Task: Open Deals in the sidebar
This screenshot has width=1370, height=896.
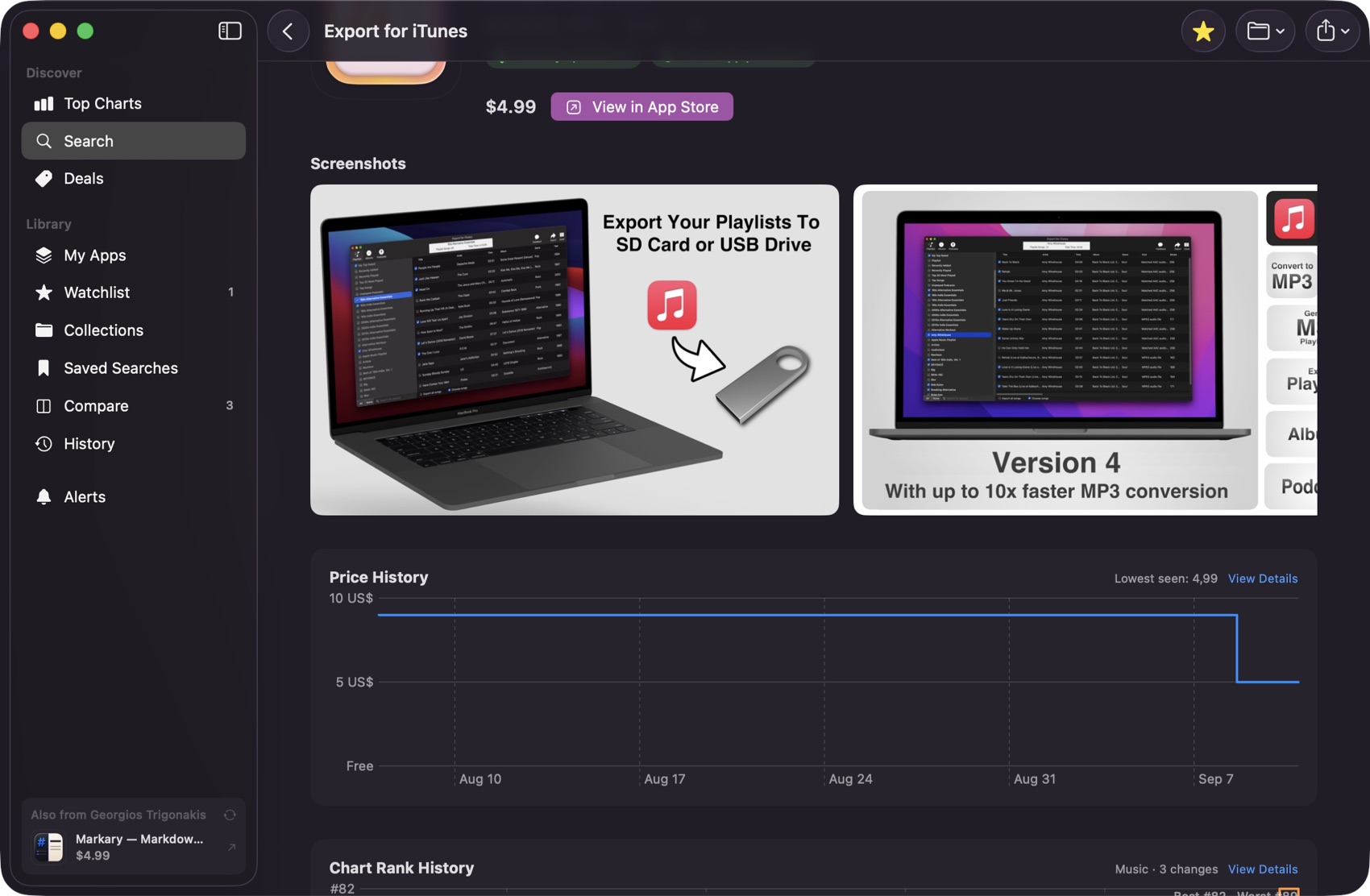Action: pos(134,178)
